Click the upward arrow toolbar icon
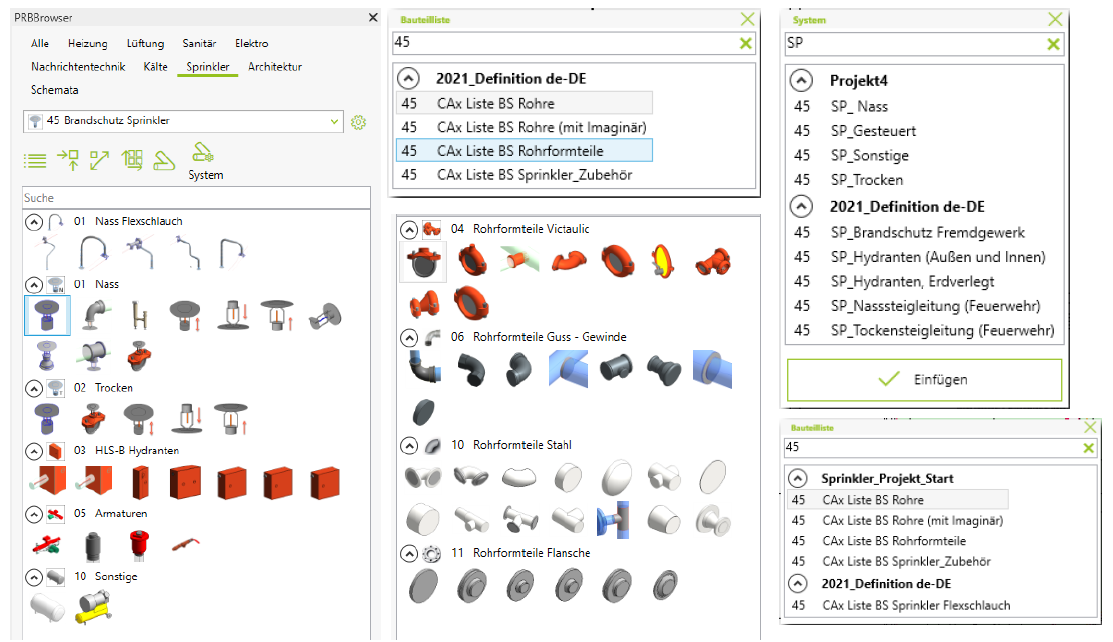Image resolution: width=1113 pixels, height=642 pixels. click(68, 160)
